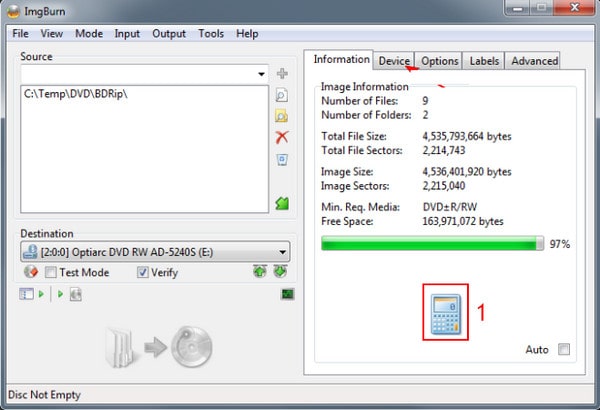The height and width of the screenshot is (410, 600).
Task: Click the DVD±R/RW media value
Action: point(450,207)
